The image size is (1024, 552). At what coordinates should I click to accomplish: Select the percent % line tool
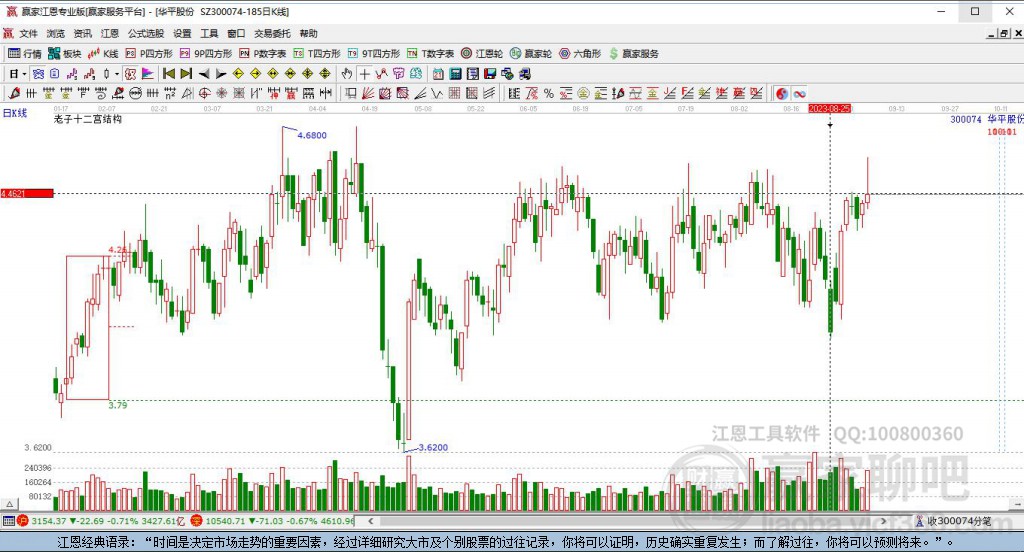click(549, 93)
